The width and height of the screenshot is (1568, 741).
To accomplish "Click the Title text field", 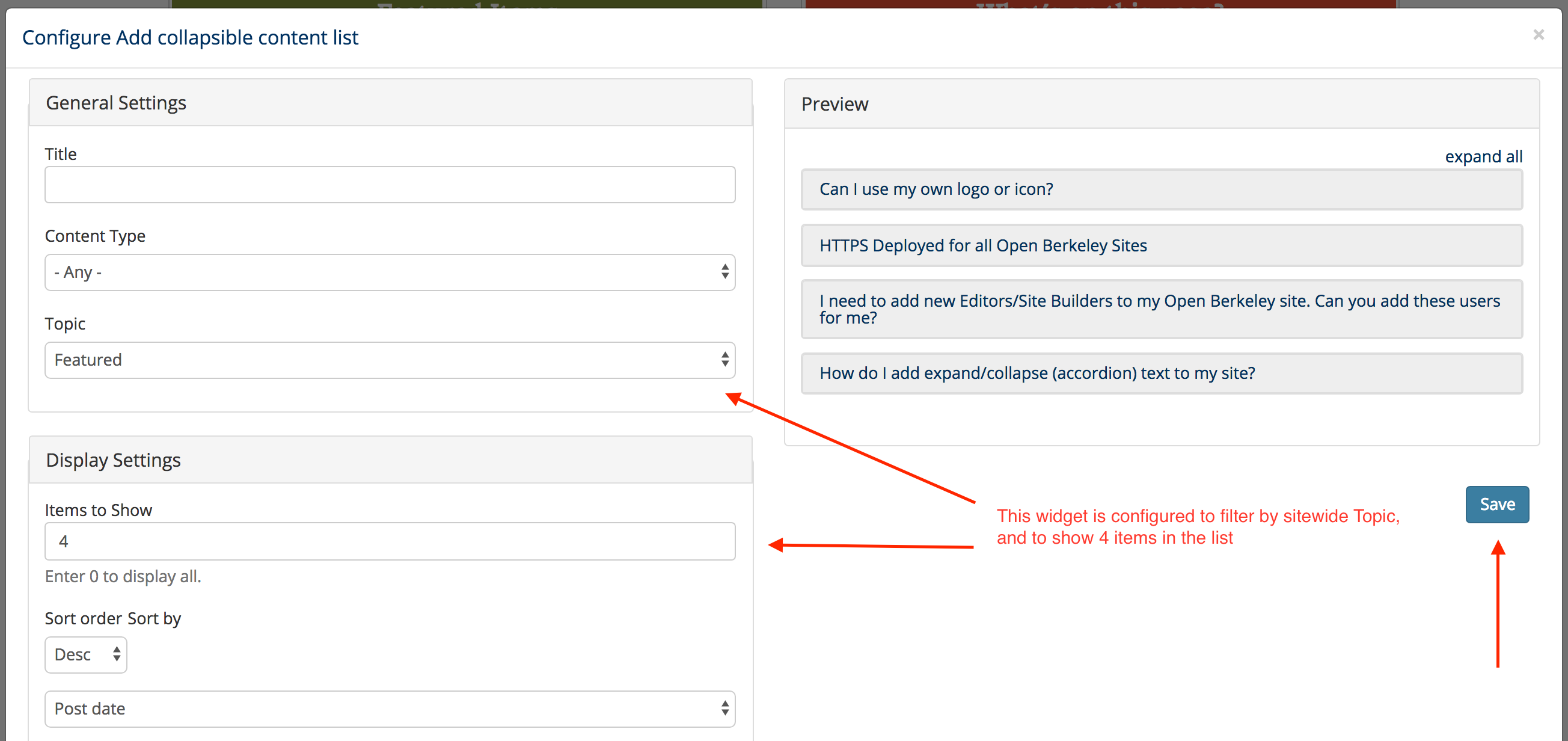I will point(390,185).
